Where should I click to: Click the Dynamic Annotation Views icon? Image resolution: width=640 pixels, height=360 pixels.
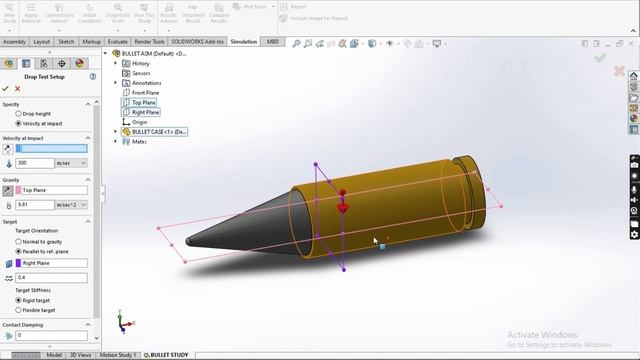342,43
